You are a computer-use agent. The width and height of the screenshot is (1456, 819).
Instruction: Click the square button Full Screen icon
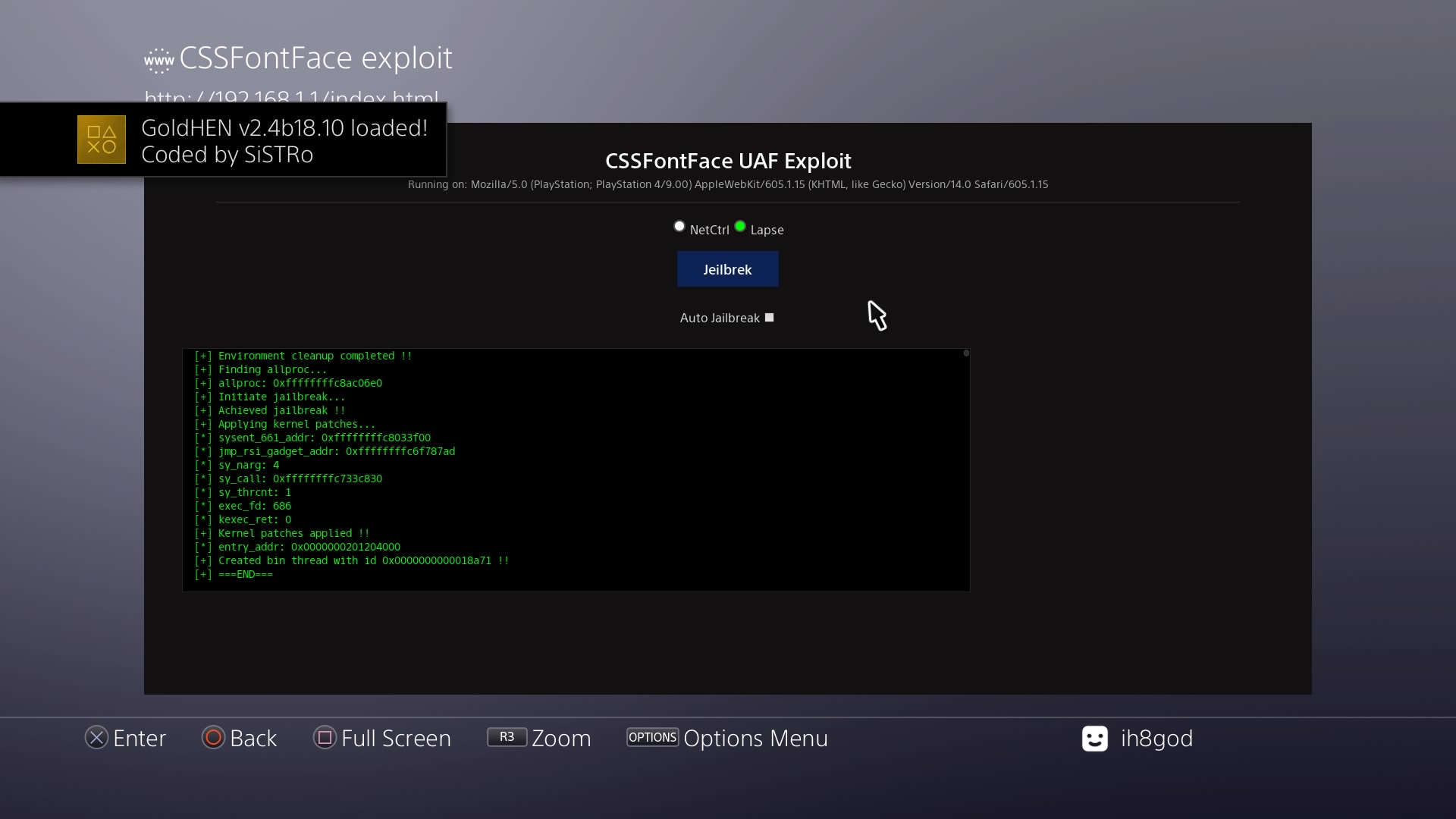pos(325,738)
